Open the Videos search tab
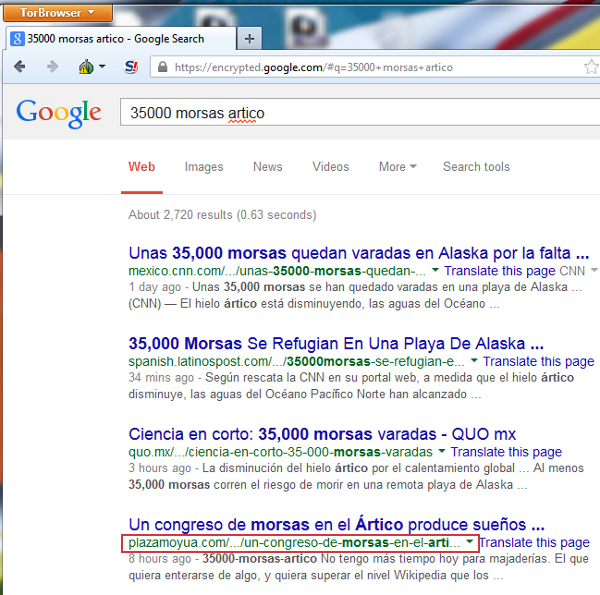The width and height of the screenshot is (600, 595). point(330,167)
